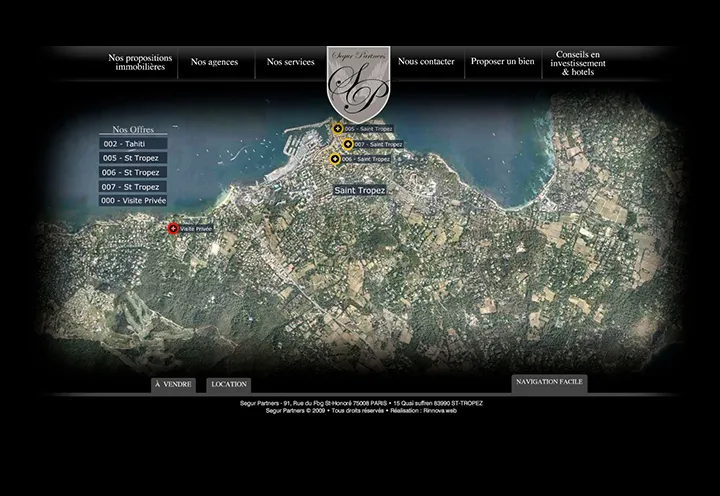The image size is (720, 496).
Task: Go to Nos services
Action: pos(291,62)
